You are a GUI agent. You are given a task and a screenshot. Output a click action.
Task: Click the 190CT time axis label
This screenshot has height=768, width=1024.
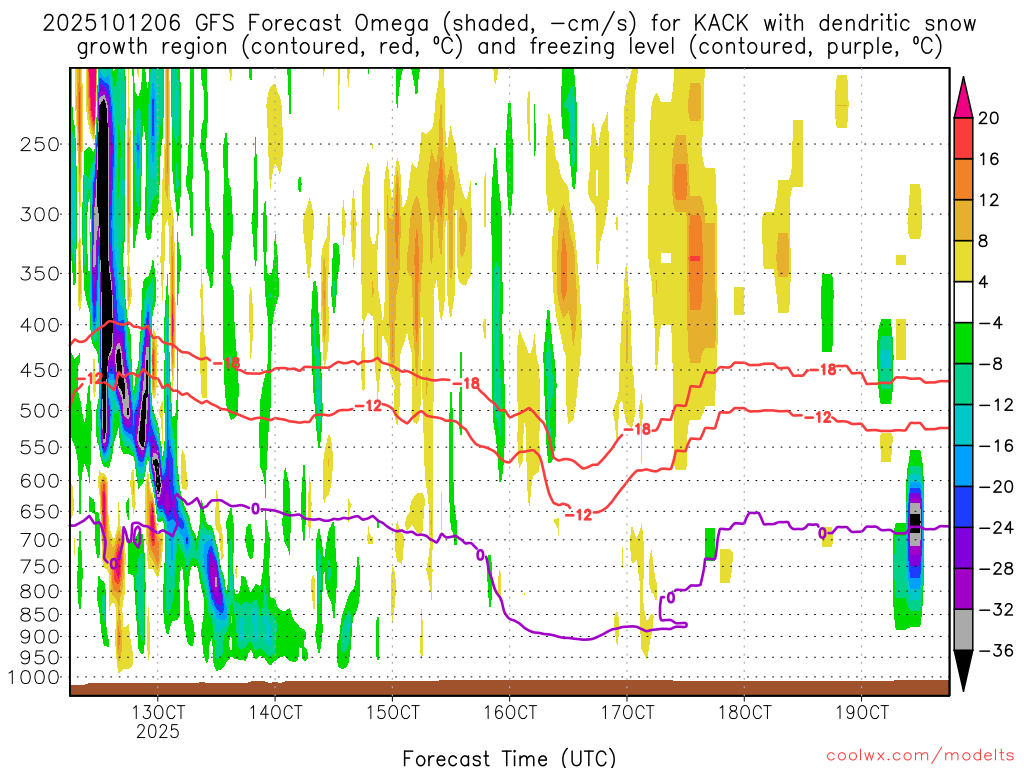click(862, 711)
